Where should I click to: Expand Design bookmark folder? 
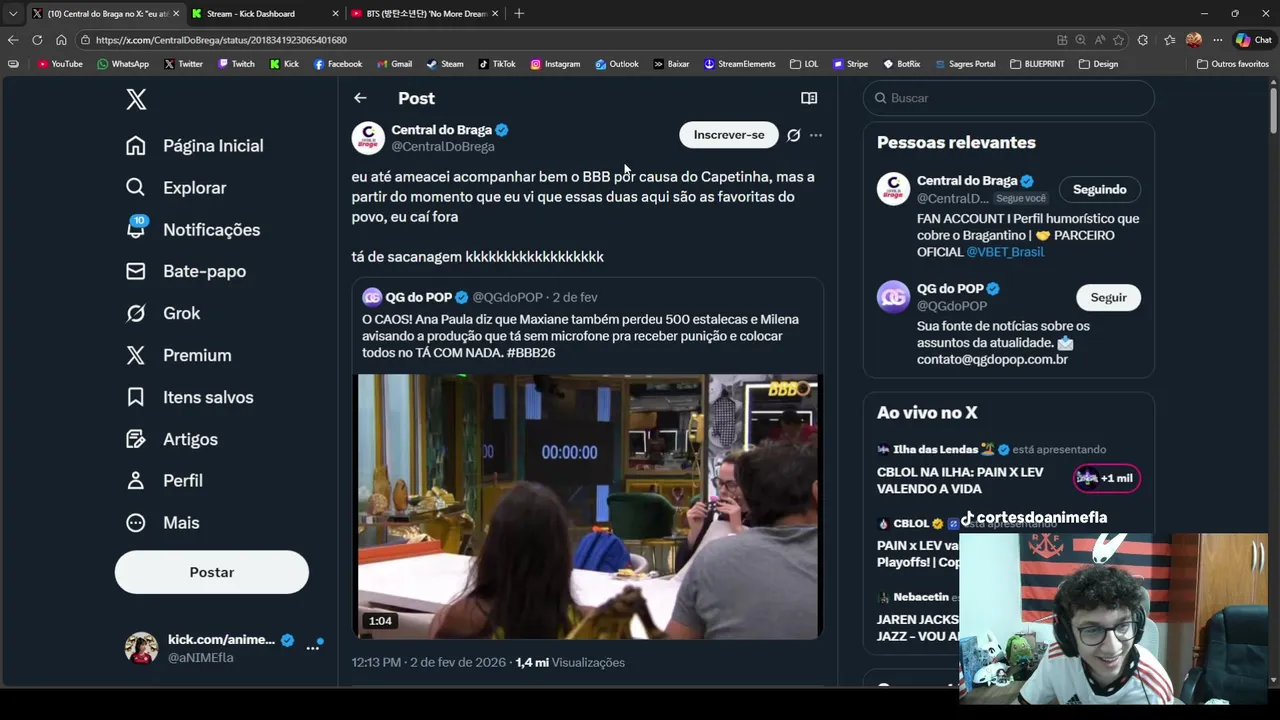tap(1098, 64)
